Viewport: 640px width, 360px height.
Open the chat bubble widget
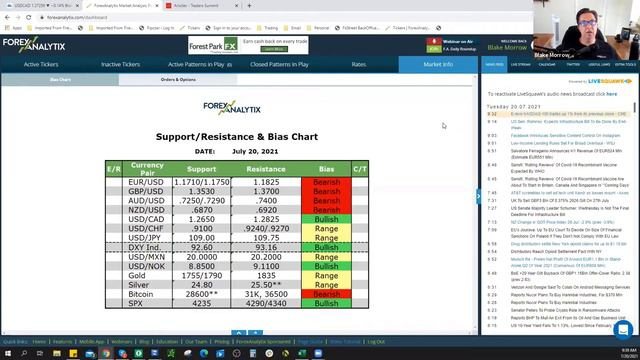(x=623, y=329)
